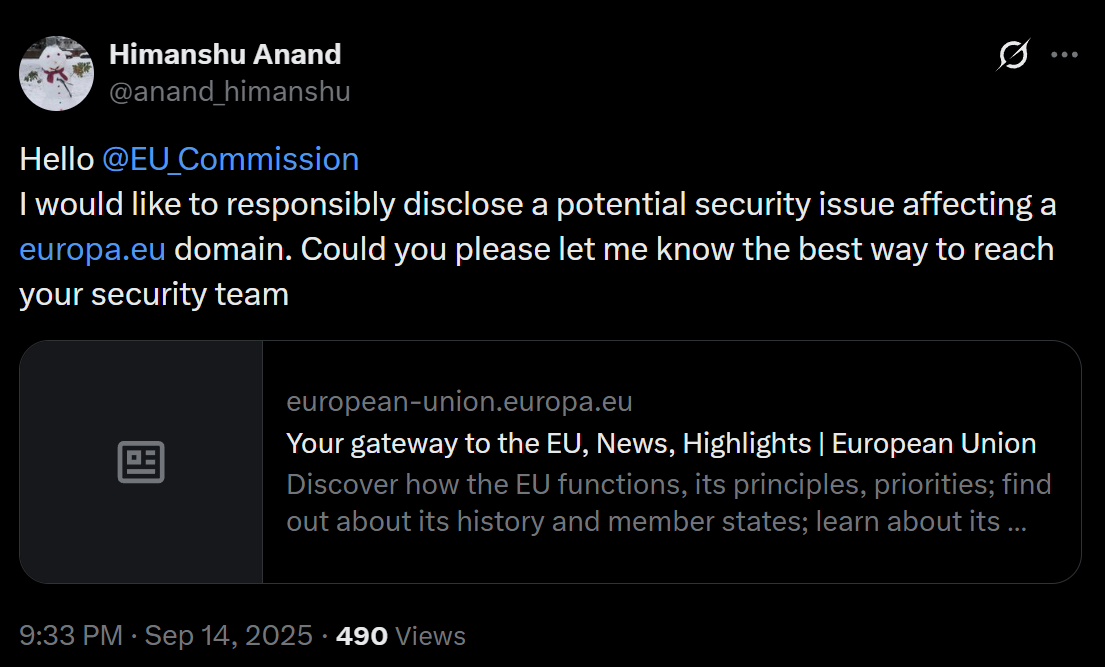Click the Sep 14, 2025 timestamp
Viewport: 1105px width, 667px height.
226,635
